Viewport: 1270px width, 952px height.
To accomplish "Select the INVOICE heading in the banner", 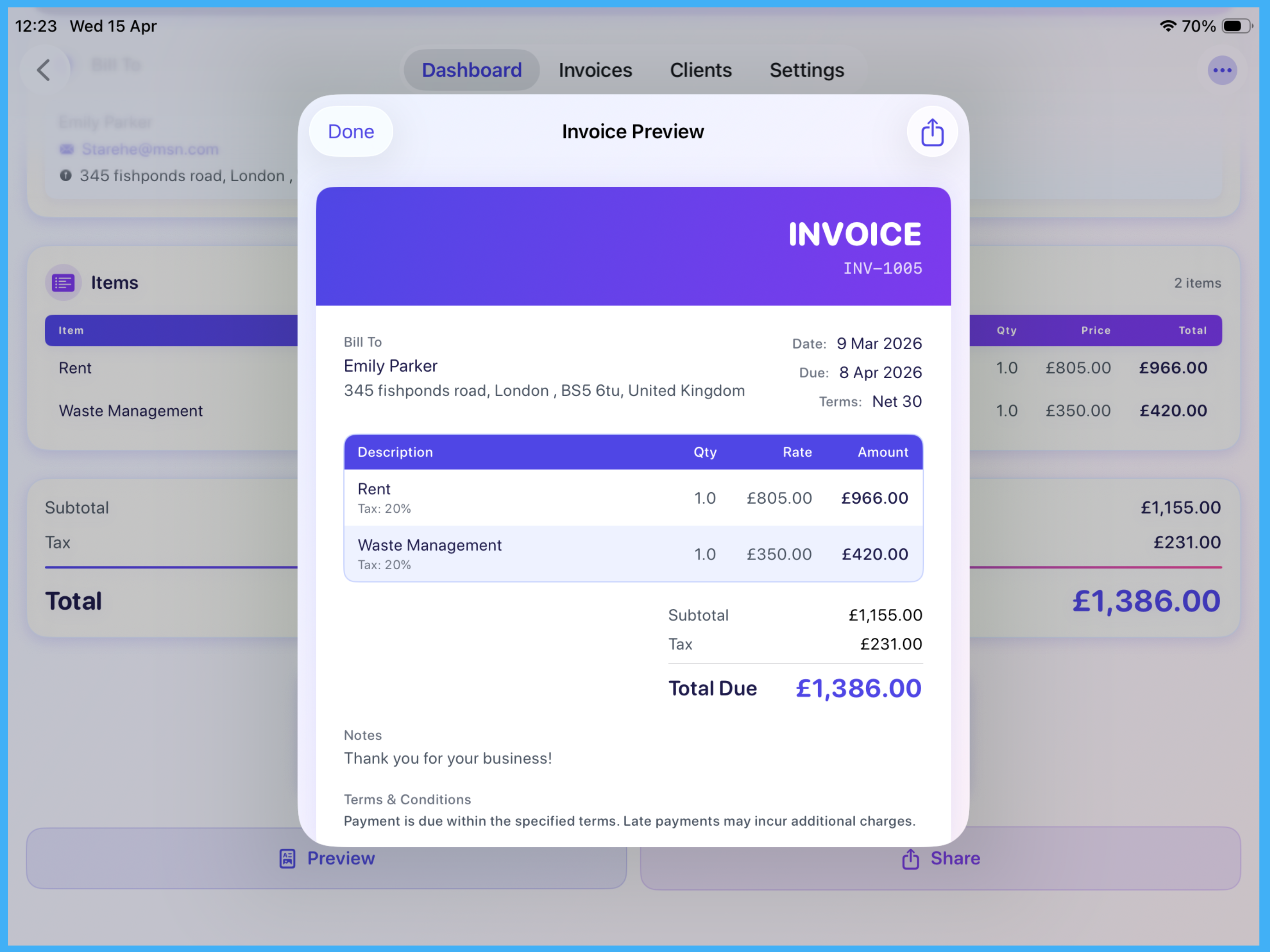I will pyautogui.click(x=855, y=233).
